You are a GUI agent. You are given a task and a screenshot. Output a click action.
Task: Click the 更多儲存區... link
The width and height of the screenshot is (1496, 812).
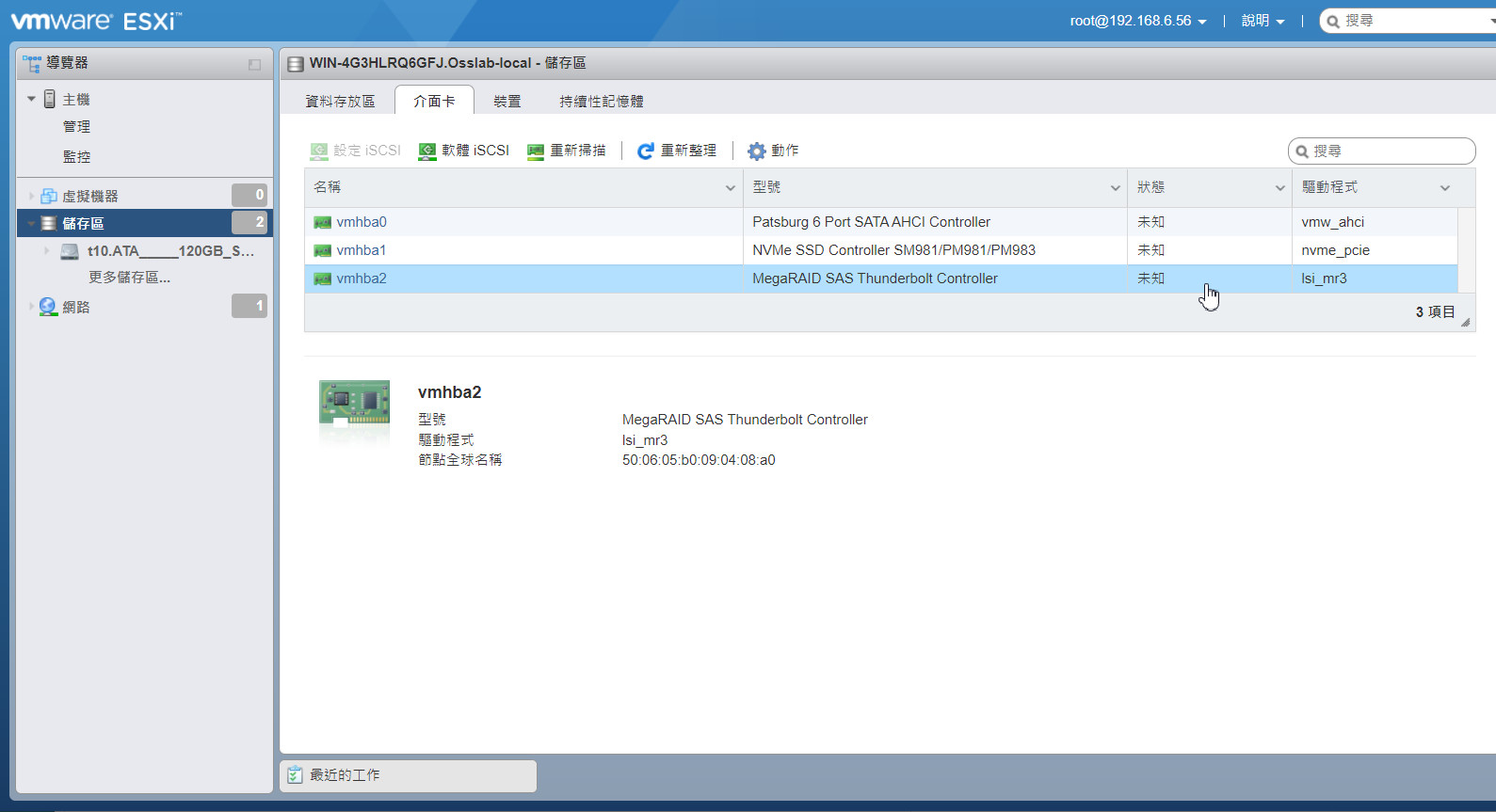(x=129, y=278)
